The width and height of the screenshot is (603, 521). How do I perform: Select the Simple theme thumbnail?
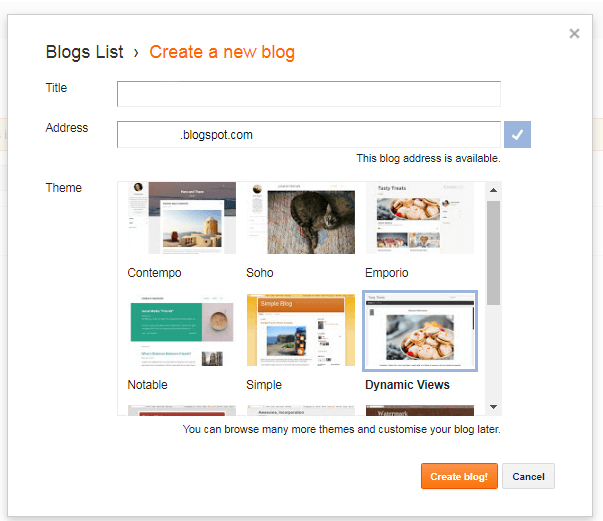(301, 330)
